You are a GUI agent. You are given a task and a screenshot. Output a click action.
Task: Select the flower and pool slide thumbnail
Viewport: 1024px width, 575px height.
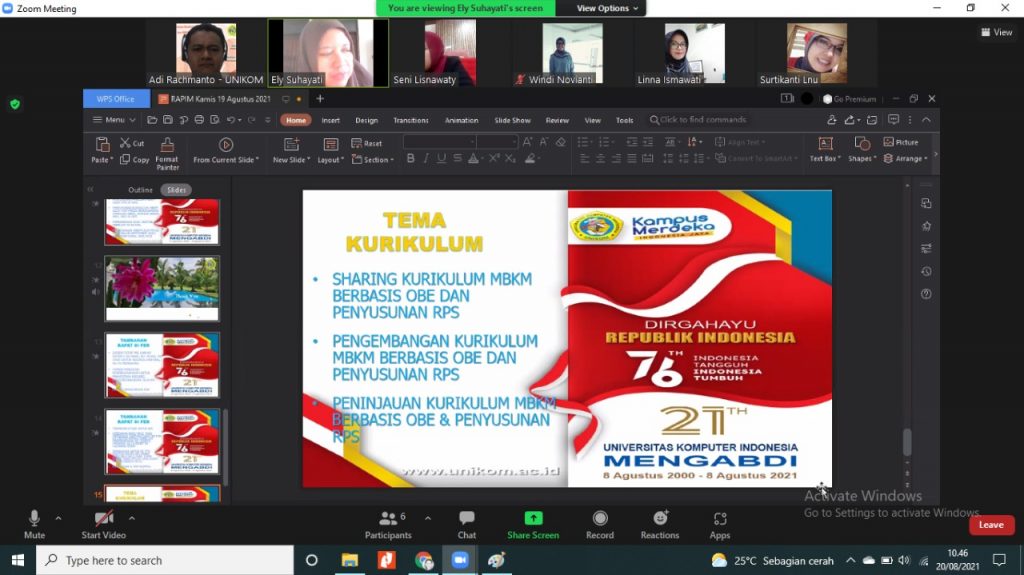162,288
